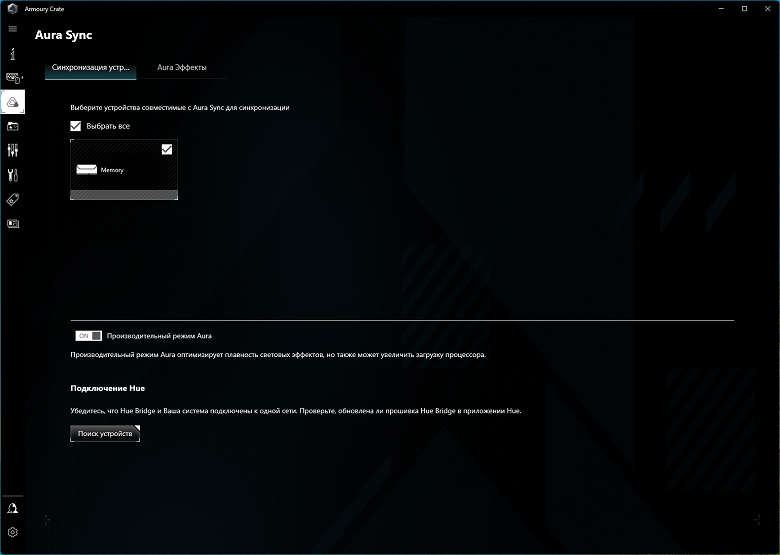Select the Aura Sync triangle icon
Screen dimensions: 780x555
click(x=13, y=102)
